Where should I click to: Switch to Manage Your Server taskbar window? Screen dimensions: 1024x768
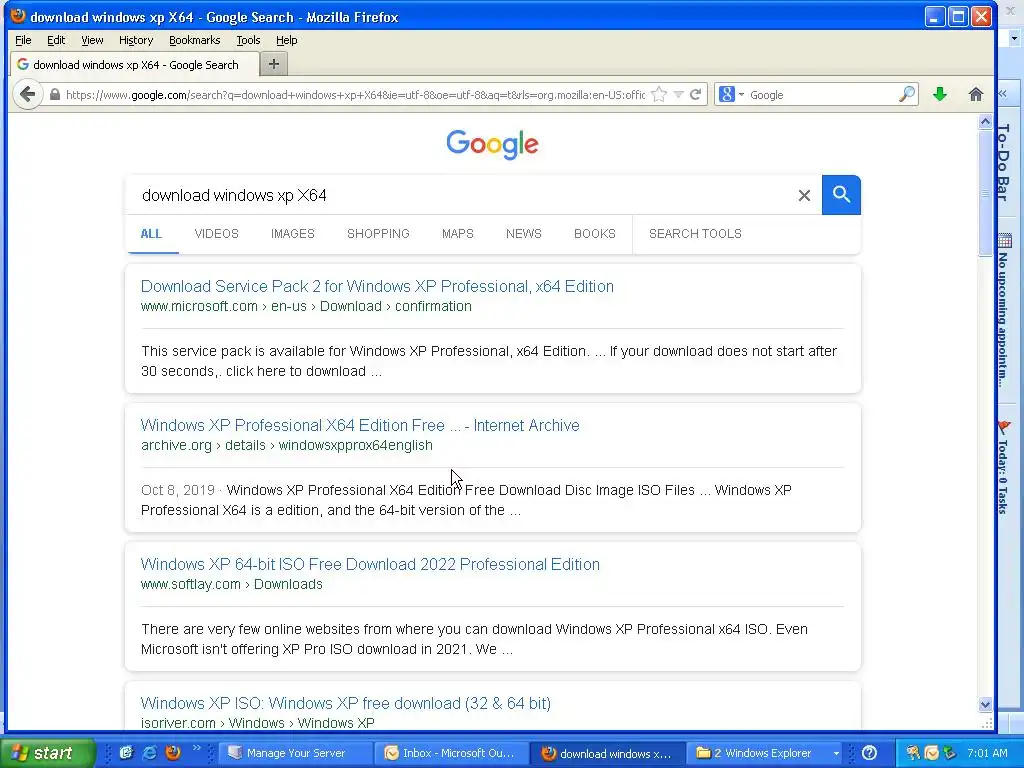coord(295,753)
